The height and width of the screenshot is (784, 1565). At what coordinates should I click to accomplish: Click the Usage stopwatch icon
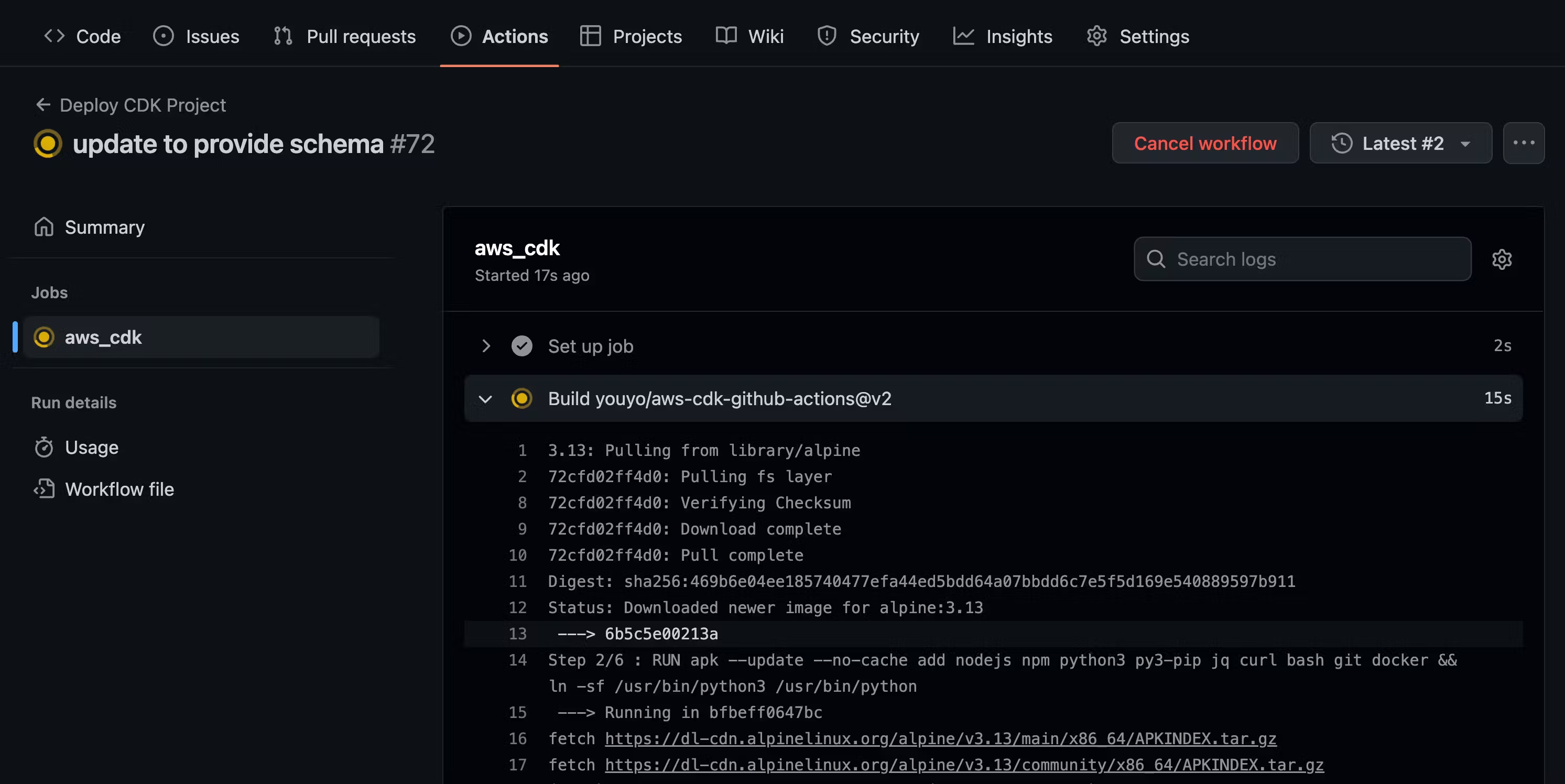44,448
